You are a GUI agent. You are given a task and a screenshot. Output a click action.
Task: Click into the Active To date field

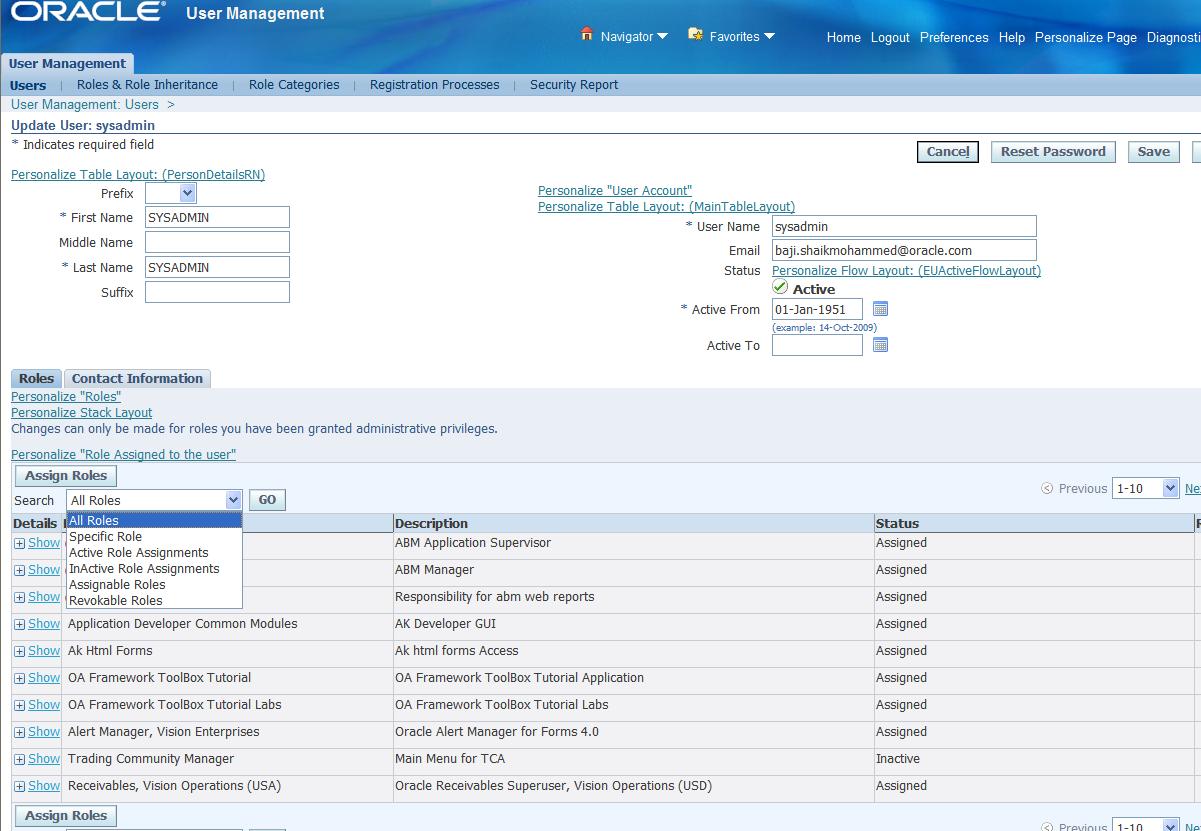[x=817, y=345]
